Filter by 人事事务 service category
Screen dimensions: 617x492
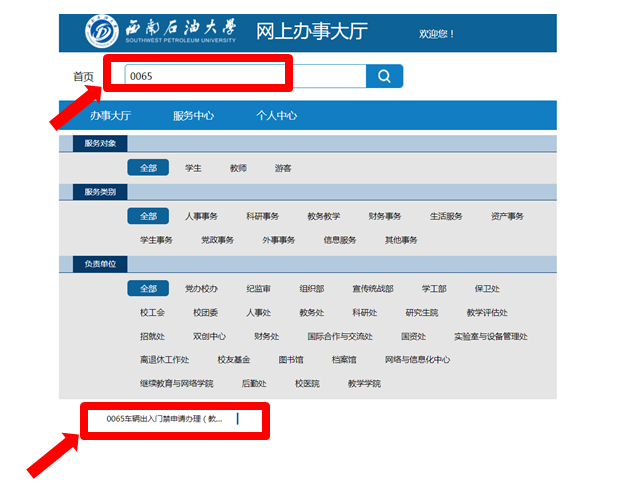[x=201, y=216]
